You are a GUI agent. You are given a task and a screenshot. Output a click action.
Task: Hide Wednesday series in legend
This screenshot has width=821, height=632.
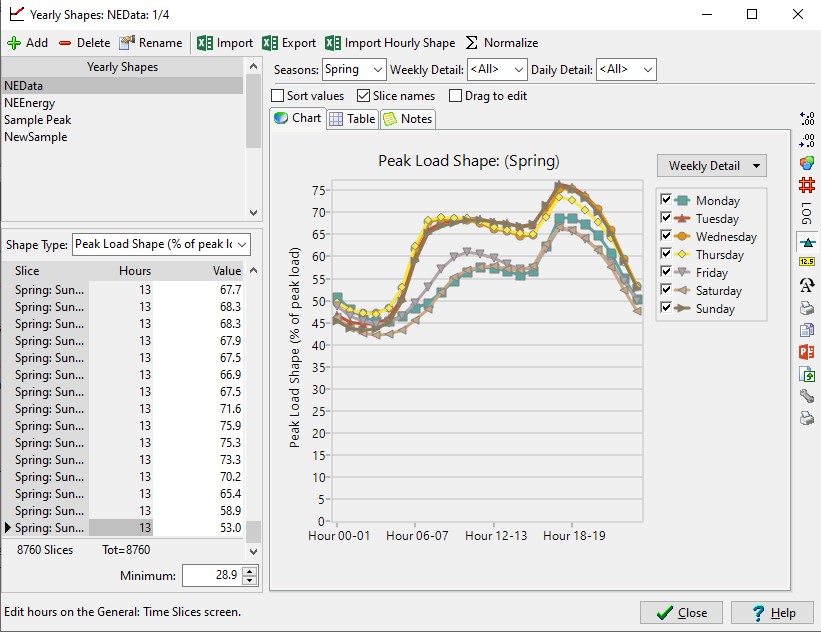(666, 235)
